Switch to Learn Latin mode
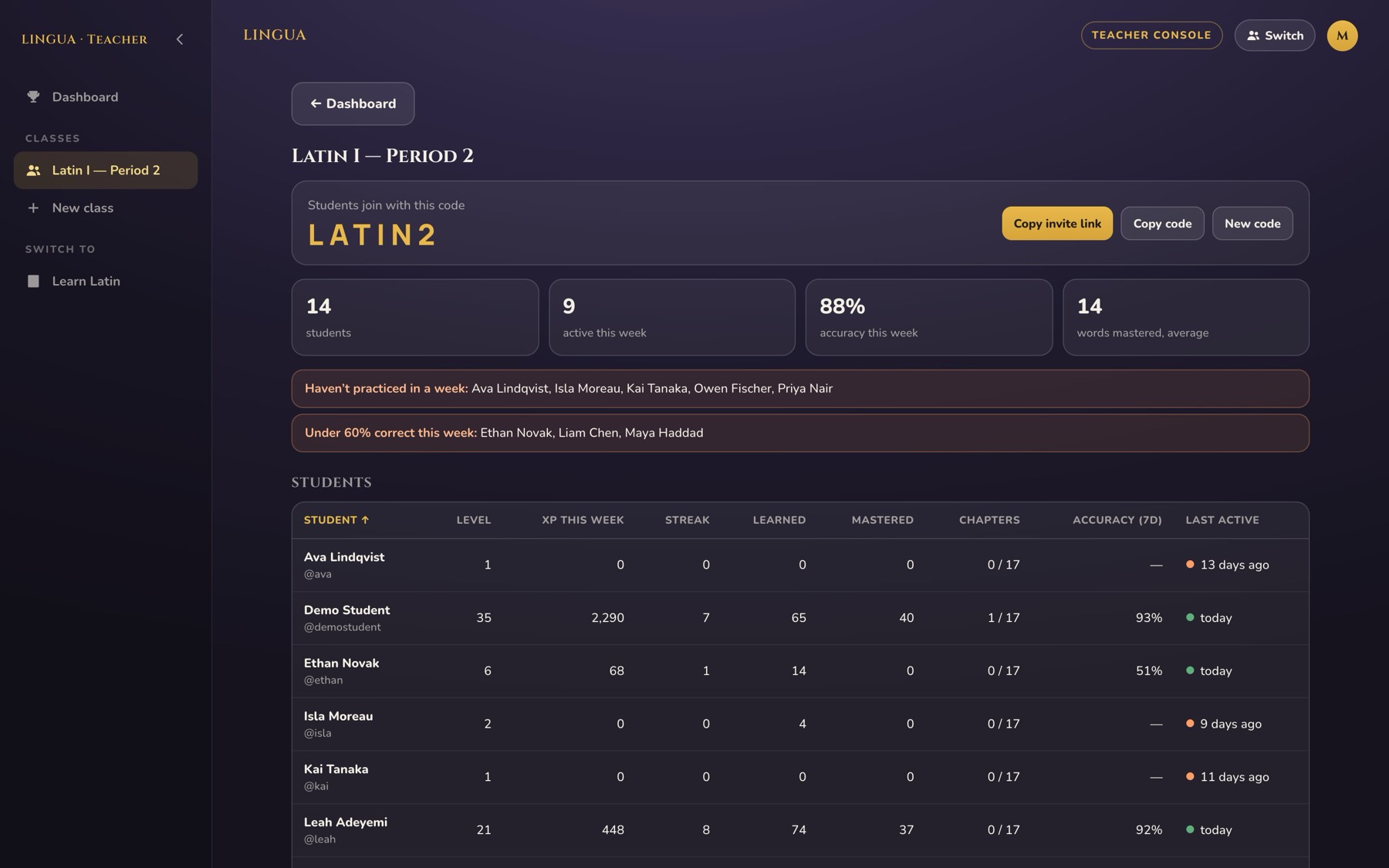Viewport: 1389px width, 868px height. click(106, 281)
